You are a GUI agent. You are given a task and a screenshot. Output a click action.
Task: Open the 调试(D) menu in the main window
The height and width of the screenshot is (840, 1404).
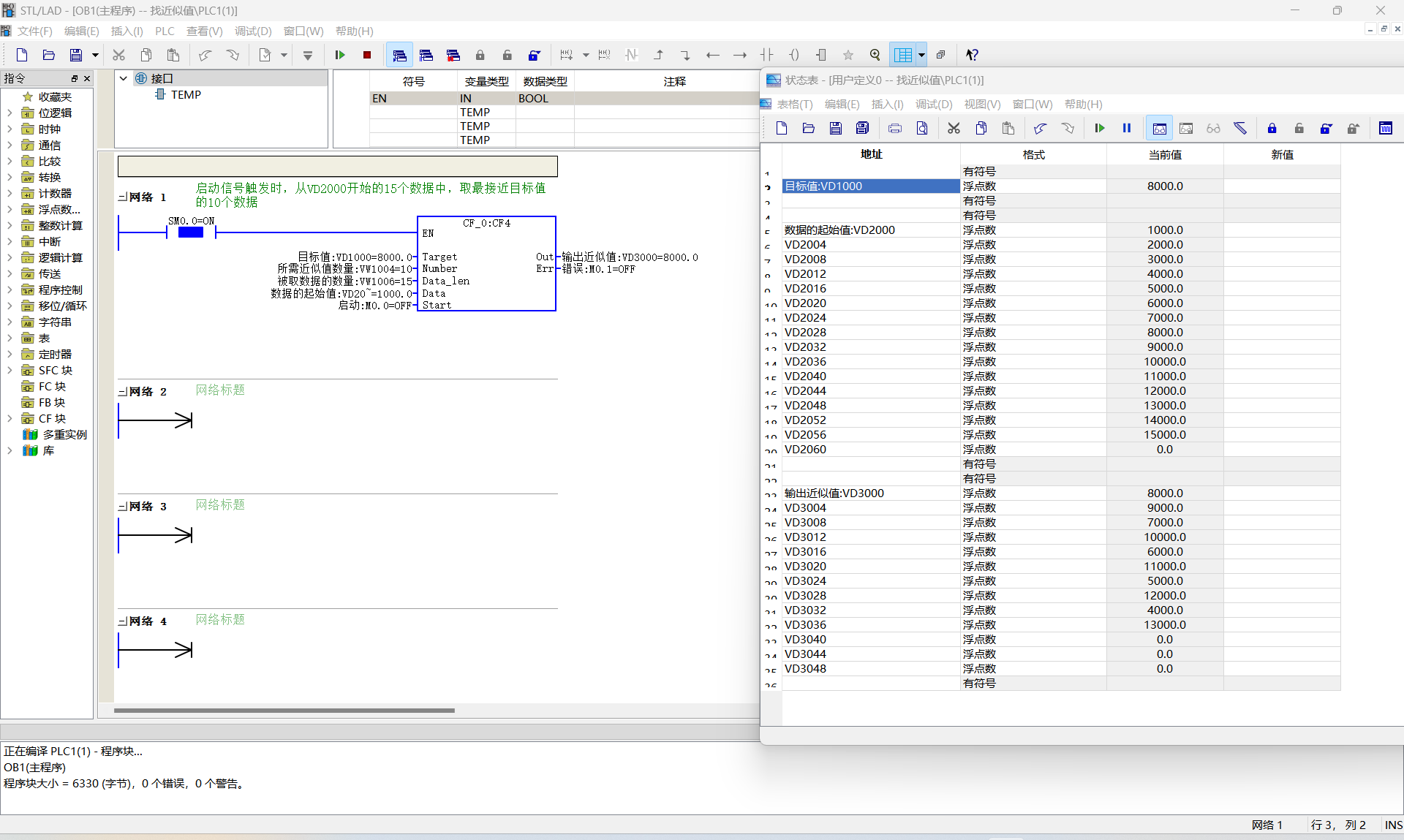253,31
